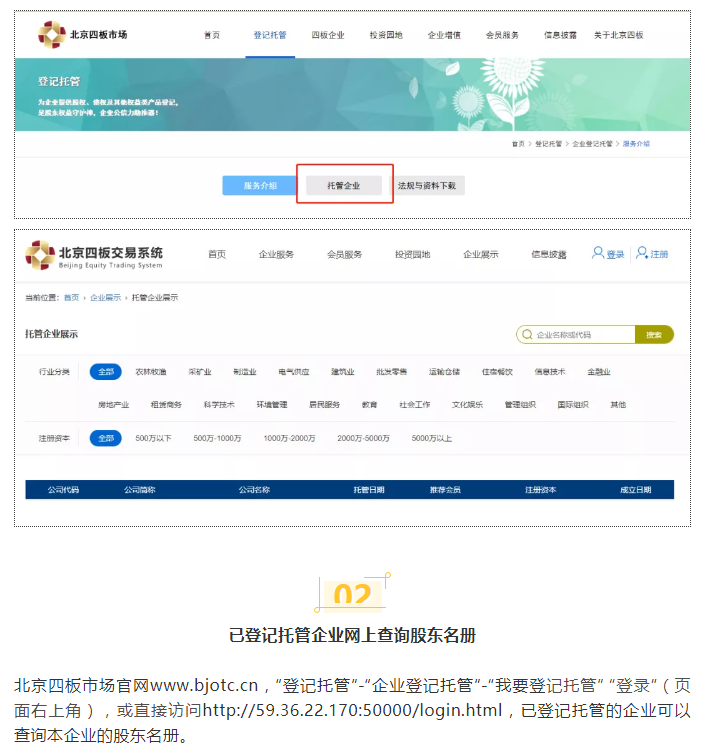Click 企业登记托管 in the breadcrumb
The width and height of the screenshot is (709, 756).
point(592,144)
